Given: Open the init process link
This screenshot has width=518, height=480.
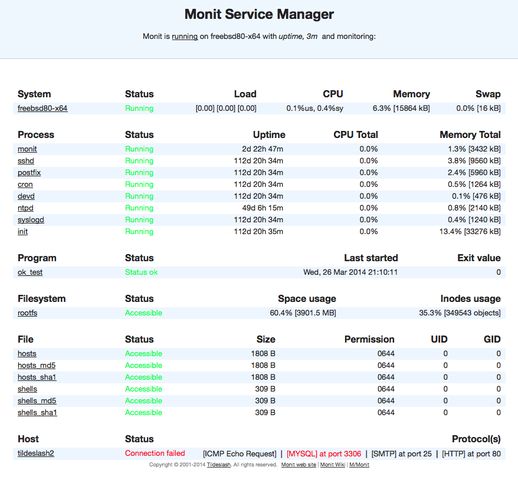Looking at the screenshot, I should pyautogui.click(x=22, y=232).
